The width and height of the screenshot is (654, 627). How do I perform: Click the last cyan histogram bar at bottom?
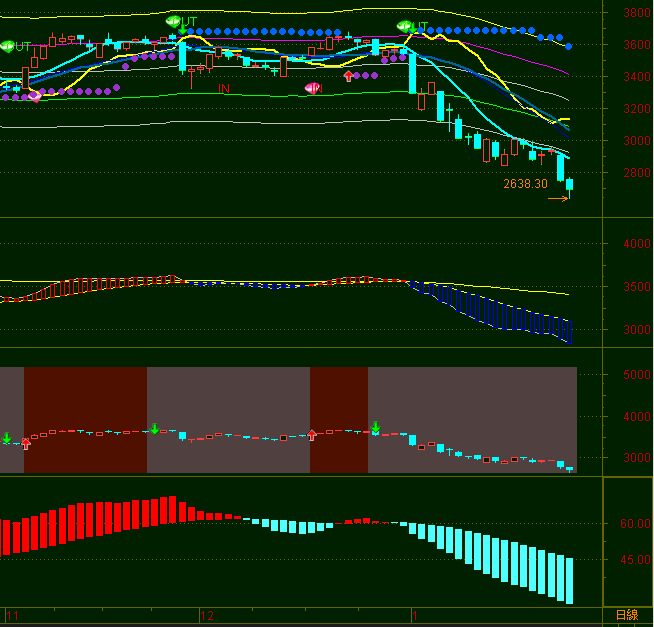pyautogui.click(x=569, y=581)
